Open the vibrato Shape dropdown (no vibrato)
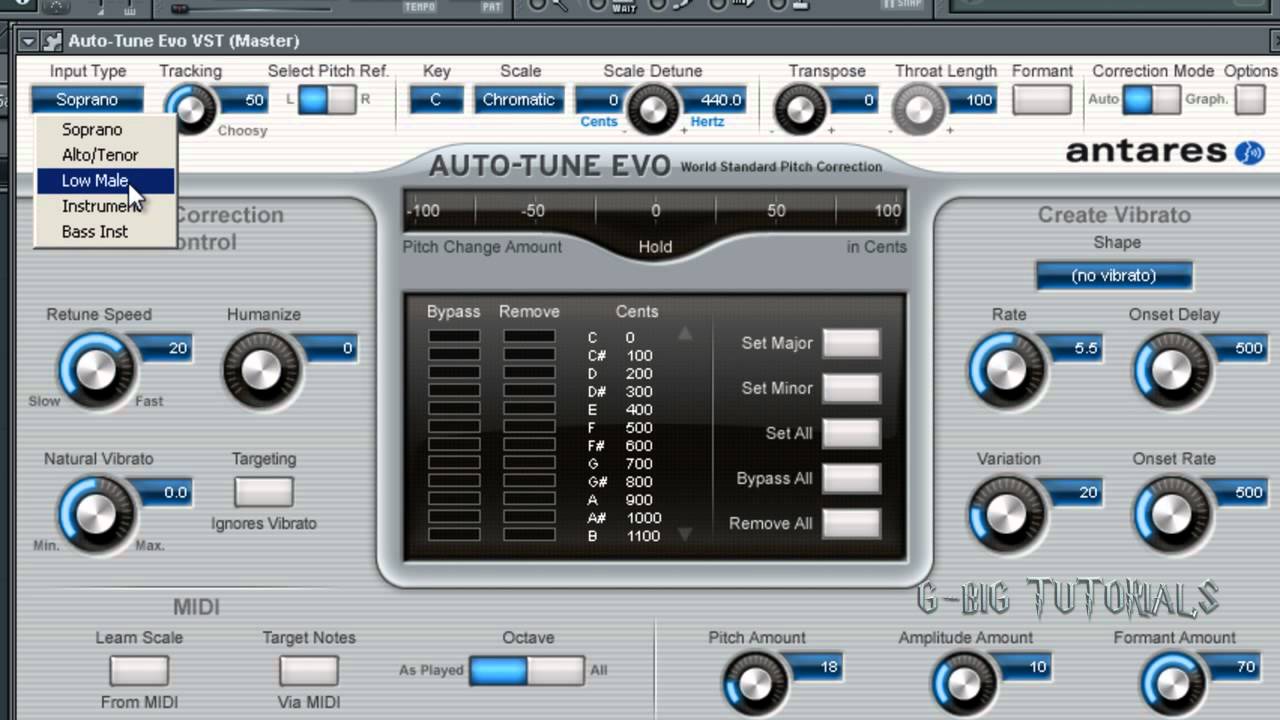This screenshot has width=1280, height=720. [1114, 275]
